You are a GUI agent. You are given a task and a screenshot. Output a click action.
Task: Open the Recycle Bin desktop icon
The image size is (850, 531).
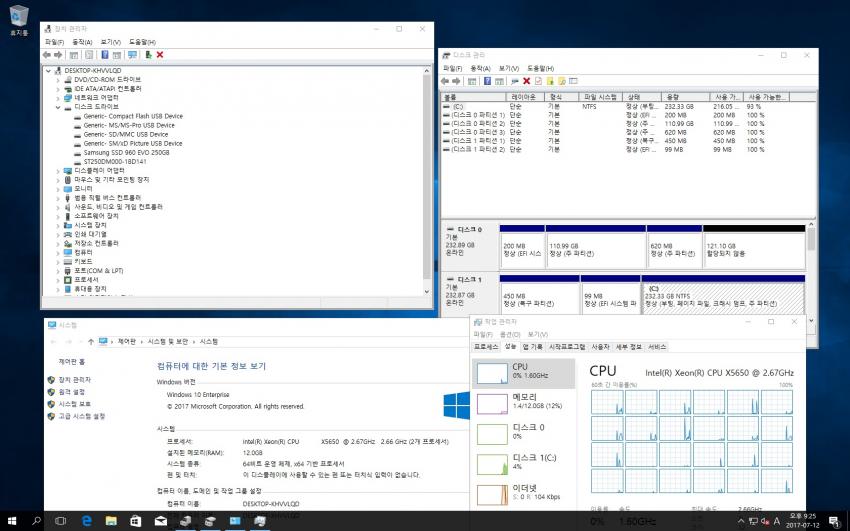click(19, 20)
